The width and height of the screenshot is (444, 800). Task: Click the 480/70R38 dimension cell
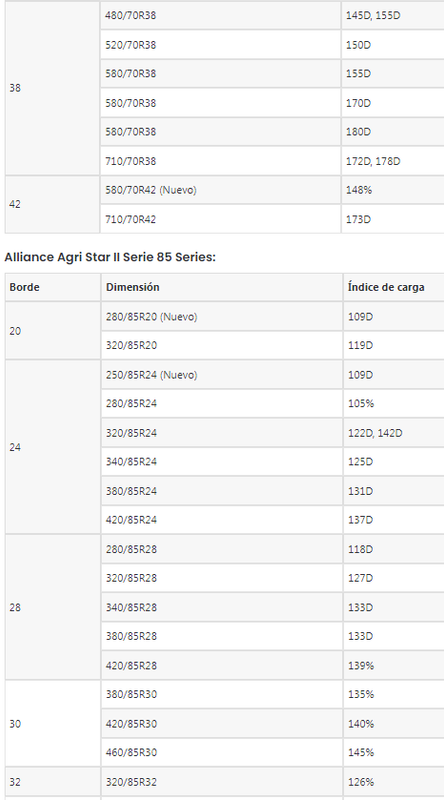click(x=220, y=15)
